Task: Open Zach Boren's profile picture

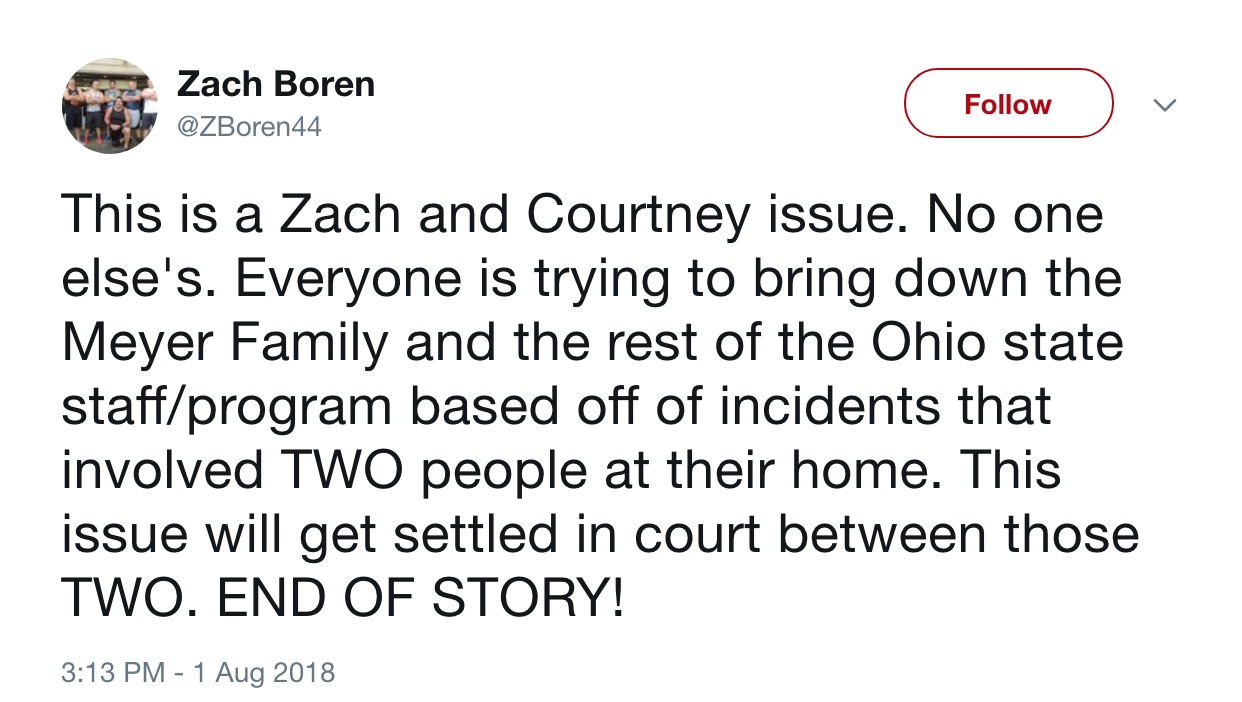Action: pyautogui.click(x=110, y=105)
